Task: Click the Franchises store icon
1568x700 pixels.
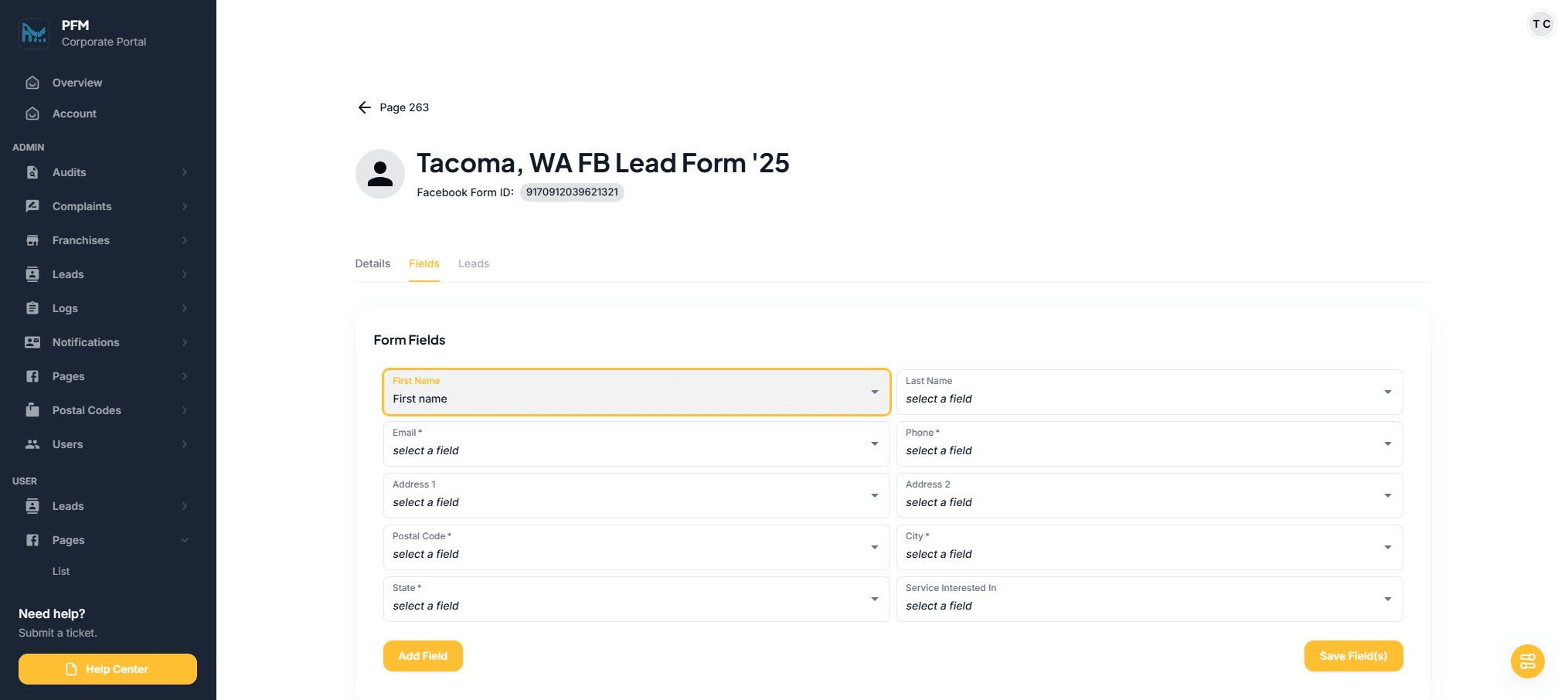Action: tap(32, 240)
